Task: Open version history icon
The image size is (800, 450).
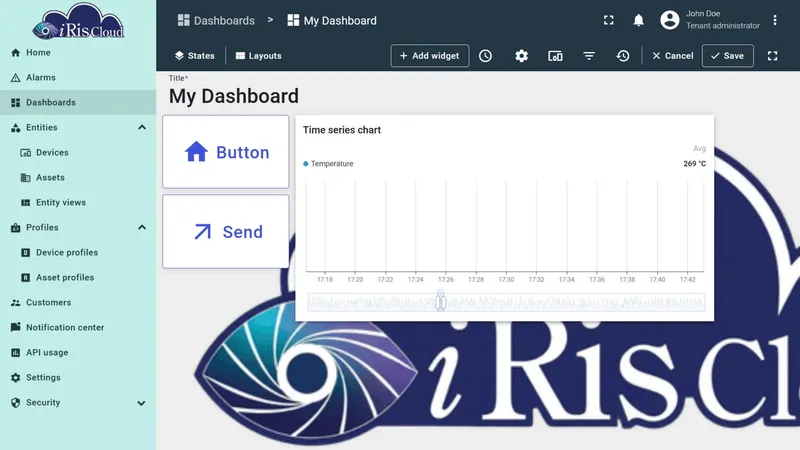Action: (x=622, y=56)
